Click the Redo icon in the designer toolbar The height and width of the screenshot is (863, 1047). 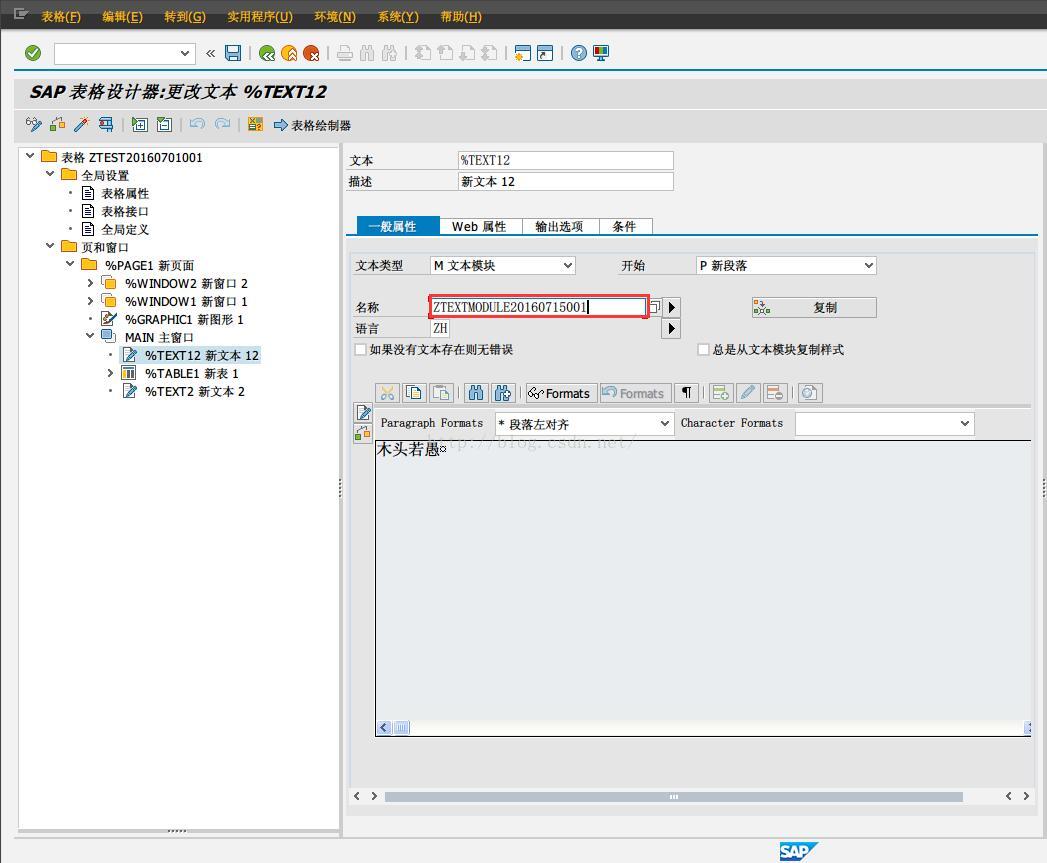[x=222, y=124]
